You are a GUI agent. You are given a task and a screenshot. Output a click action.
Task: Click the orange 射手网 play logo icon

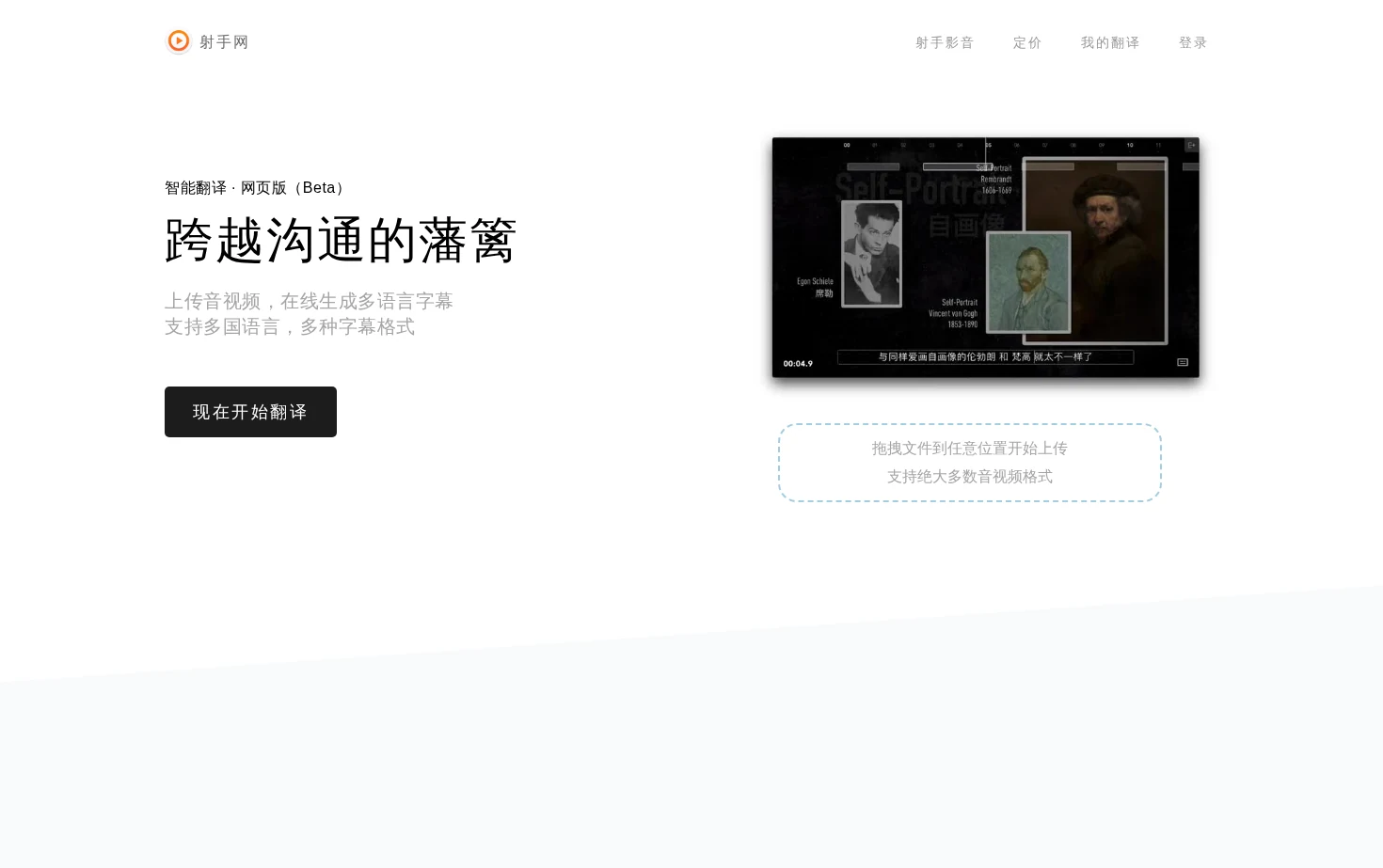click(x=179, y=41)
